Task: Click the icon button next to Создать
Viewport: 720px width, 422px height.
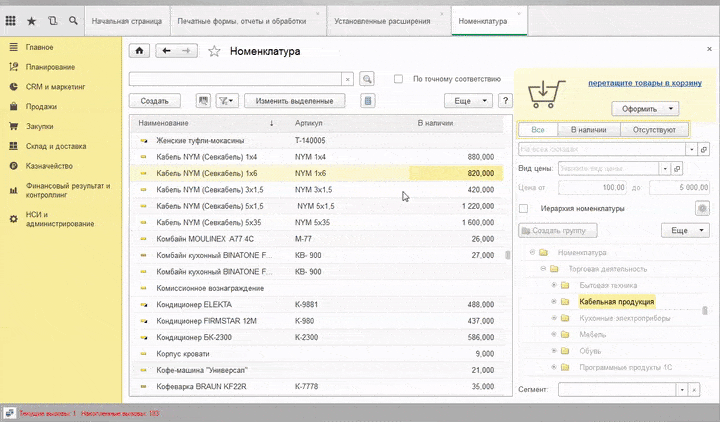Action: click(203, 101)
